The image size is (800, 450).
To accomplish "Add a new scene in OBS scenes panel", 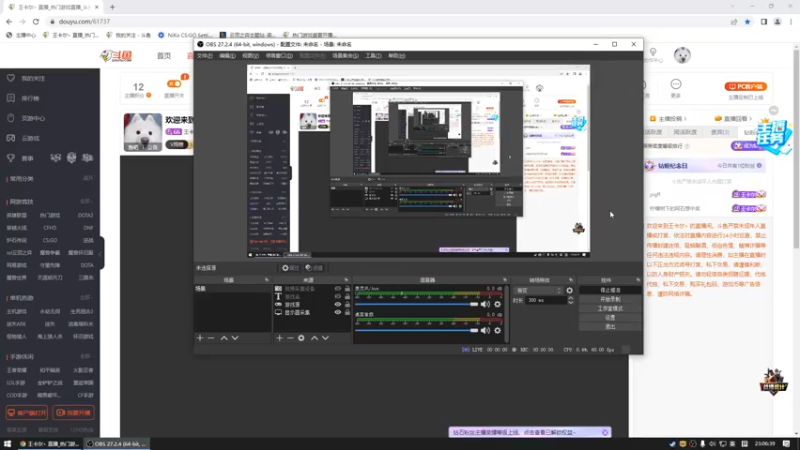I will pos(200,338).
